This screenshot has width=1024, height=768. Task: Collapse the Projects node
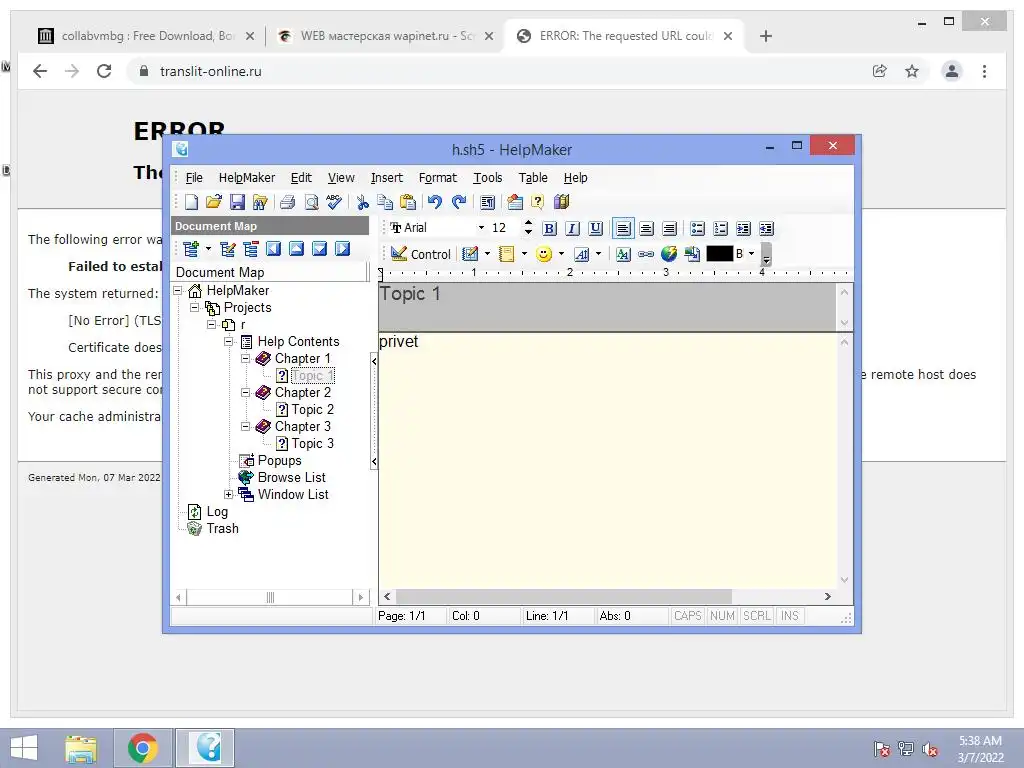coord(195,308)
